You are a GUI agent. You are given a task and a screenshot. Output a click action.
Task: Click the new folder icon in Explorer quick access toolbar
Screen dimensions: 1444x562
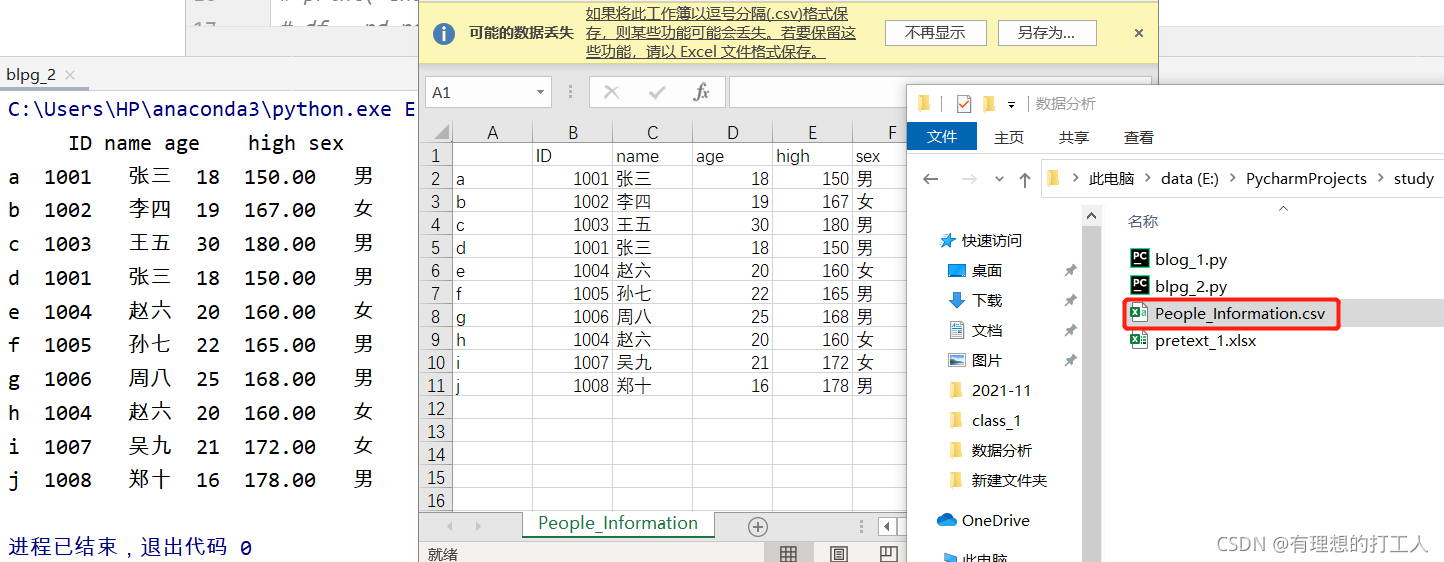coord(989,103)
